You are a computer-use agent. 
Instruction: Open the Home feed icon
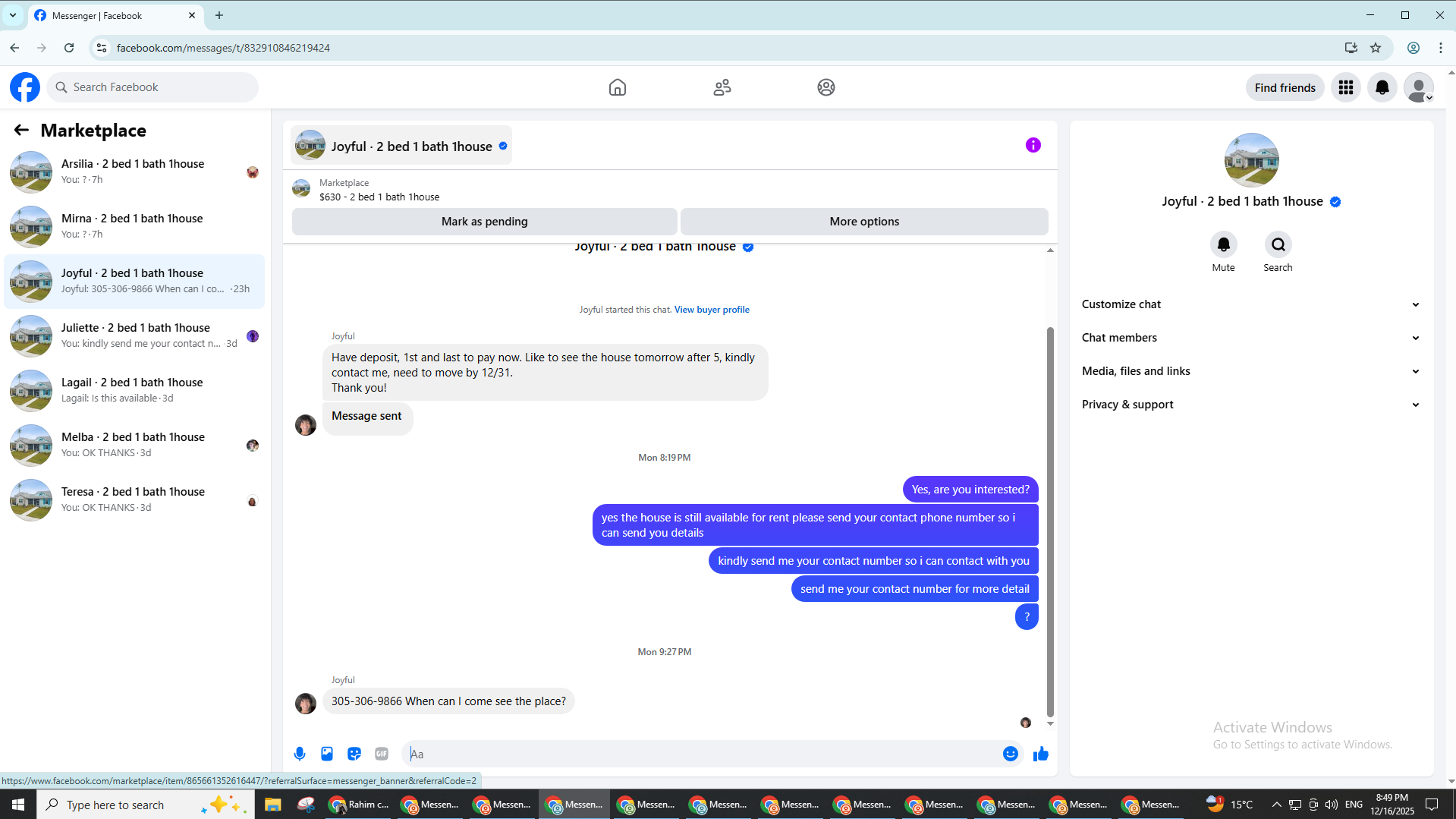(x=618, y=87)
